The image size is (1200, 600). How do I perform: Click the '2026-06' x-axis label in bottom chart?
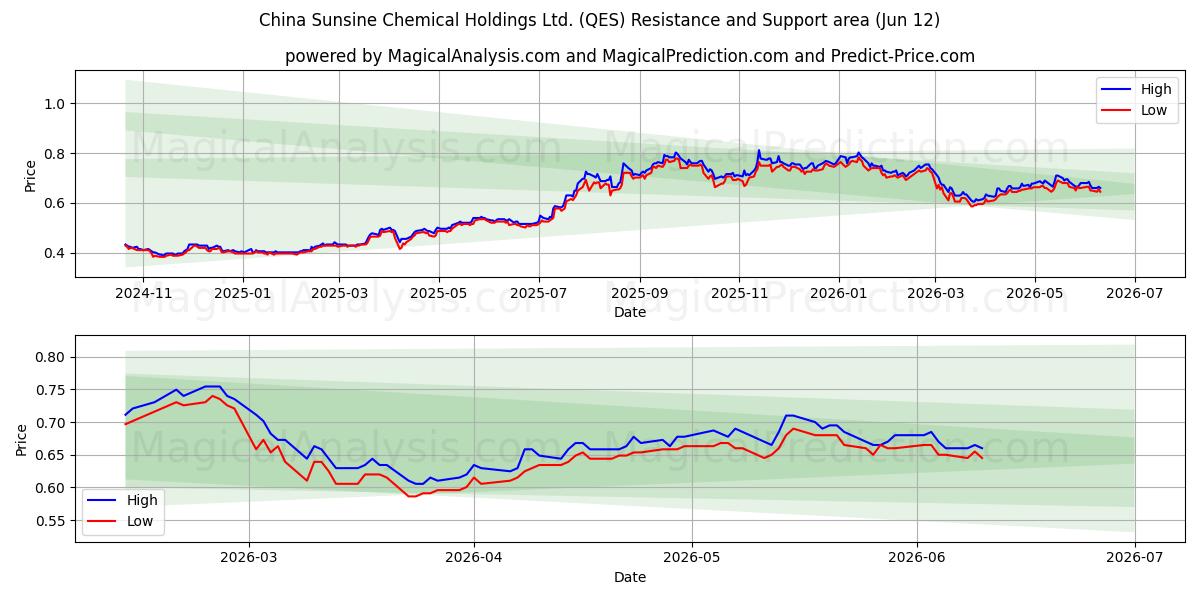pyautogui.click(x=917, y=558)
